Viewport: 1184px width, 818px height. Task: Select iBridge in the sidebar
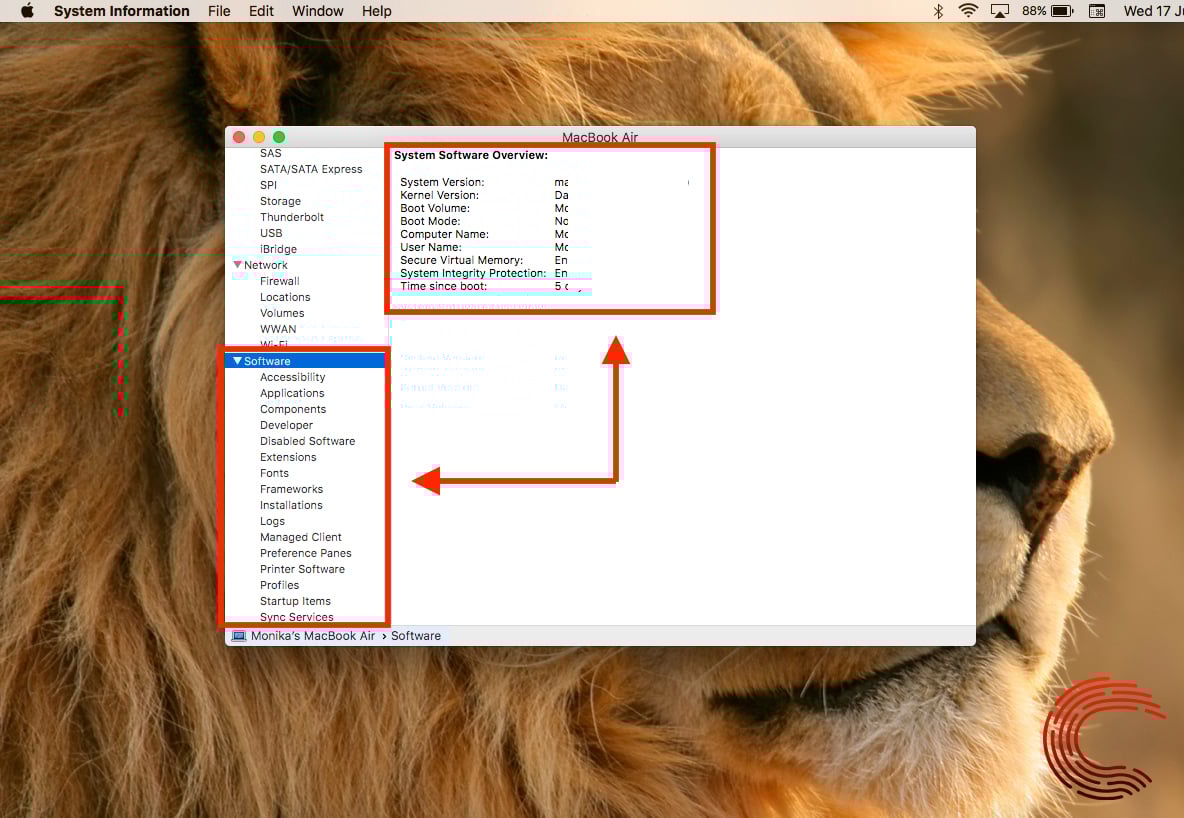(278, 249)
